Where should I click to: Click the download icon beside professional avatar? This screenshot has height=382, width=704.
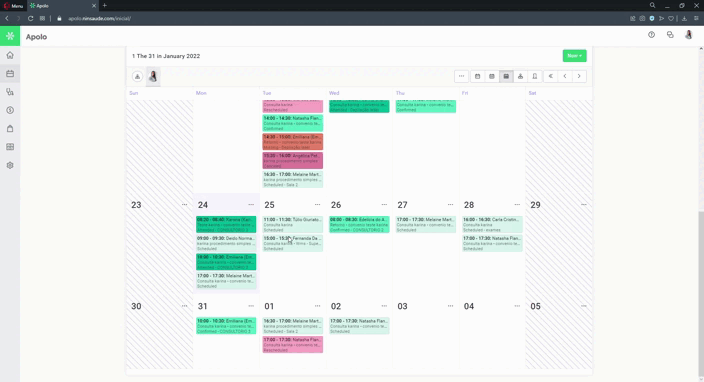(x=137, y=77)
